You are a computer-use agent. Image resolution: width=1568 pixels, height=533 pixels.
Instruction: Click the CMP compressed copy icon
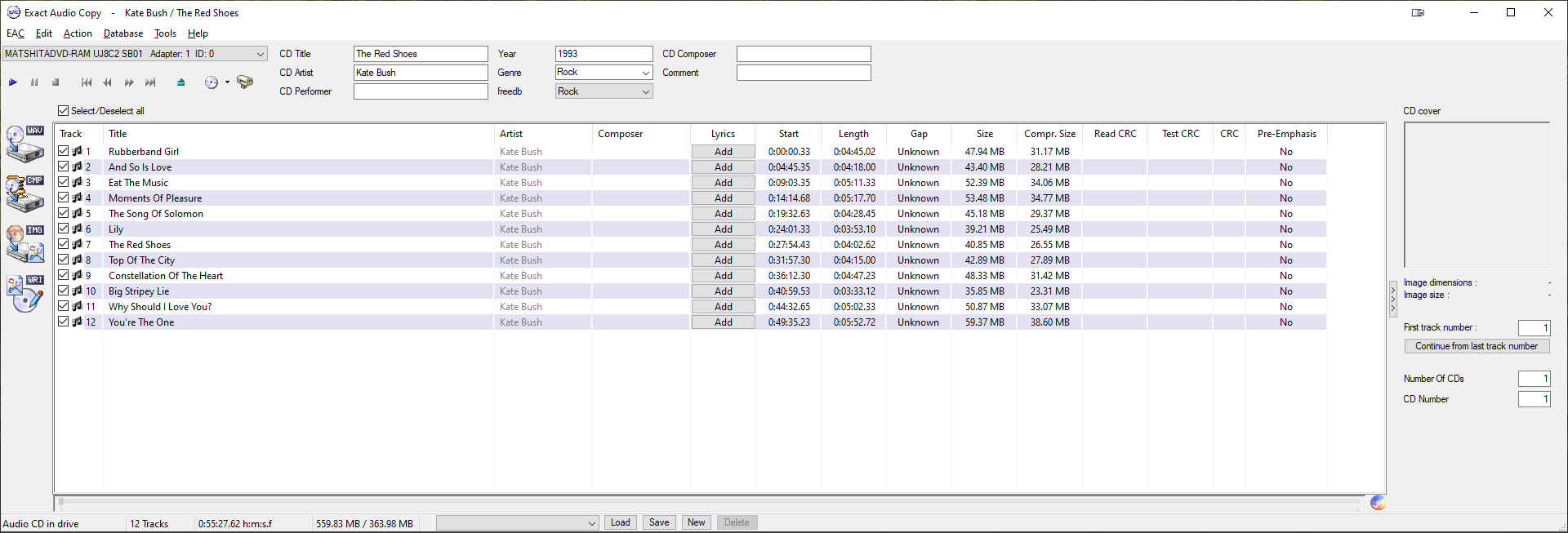[25, 194]
